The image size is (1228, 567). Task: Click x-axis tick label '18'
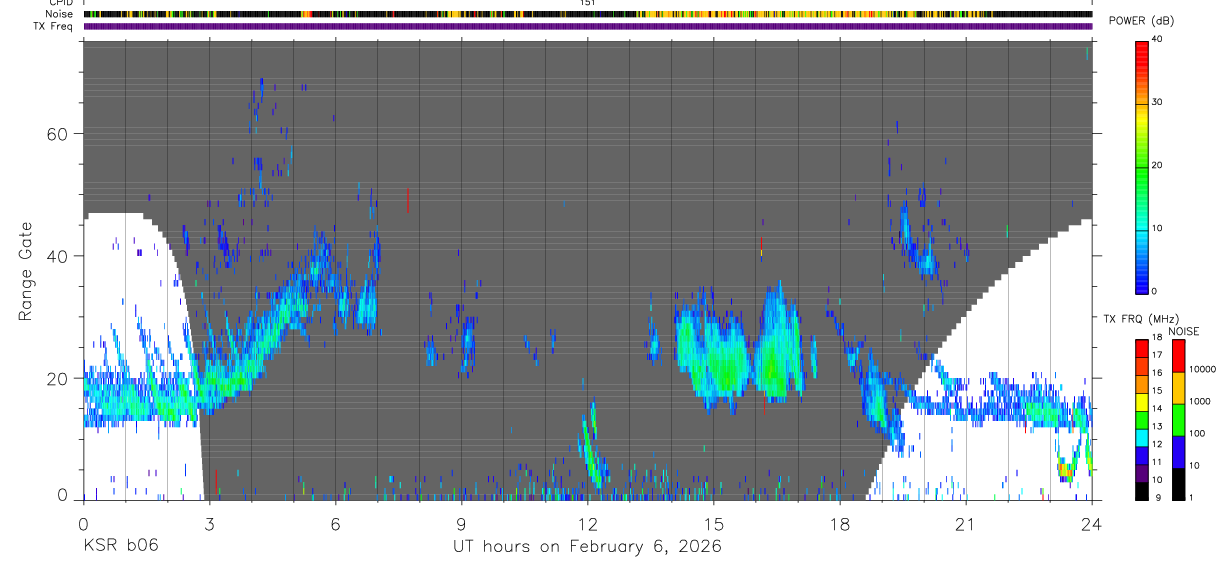tap(840, 523)
